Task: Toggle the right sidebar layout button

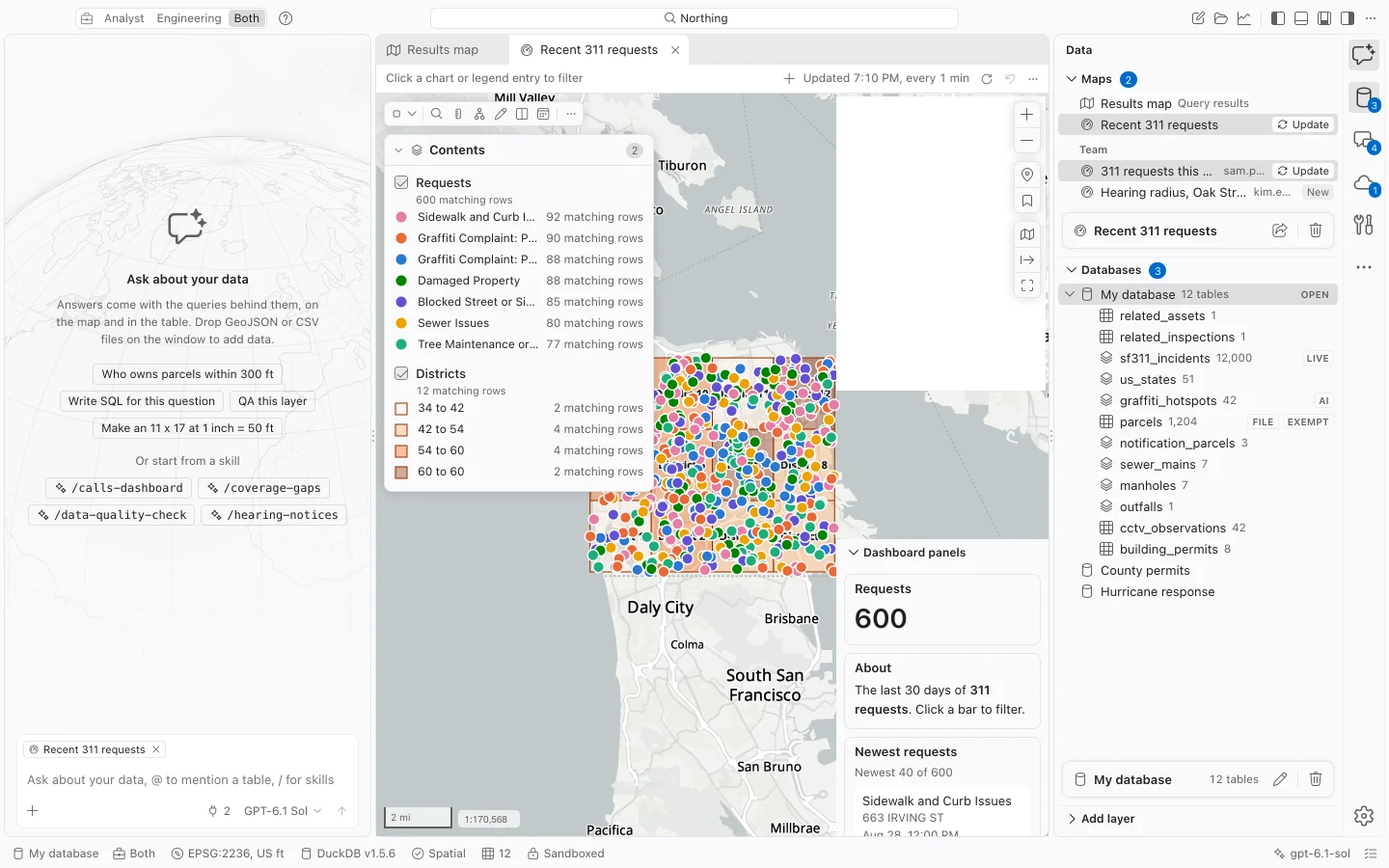Action: 1348,18
